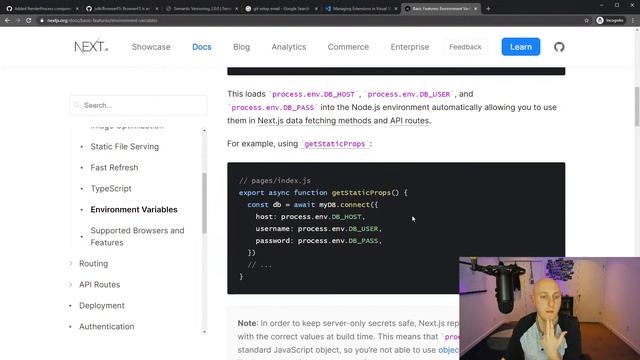Open the Next.js GitHub icon
Screen dimensions: 640x360
click(559, 47)
